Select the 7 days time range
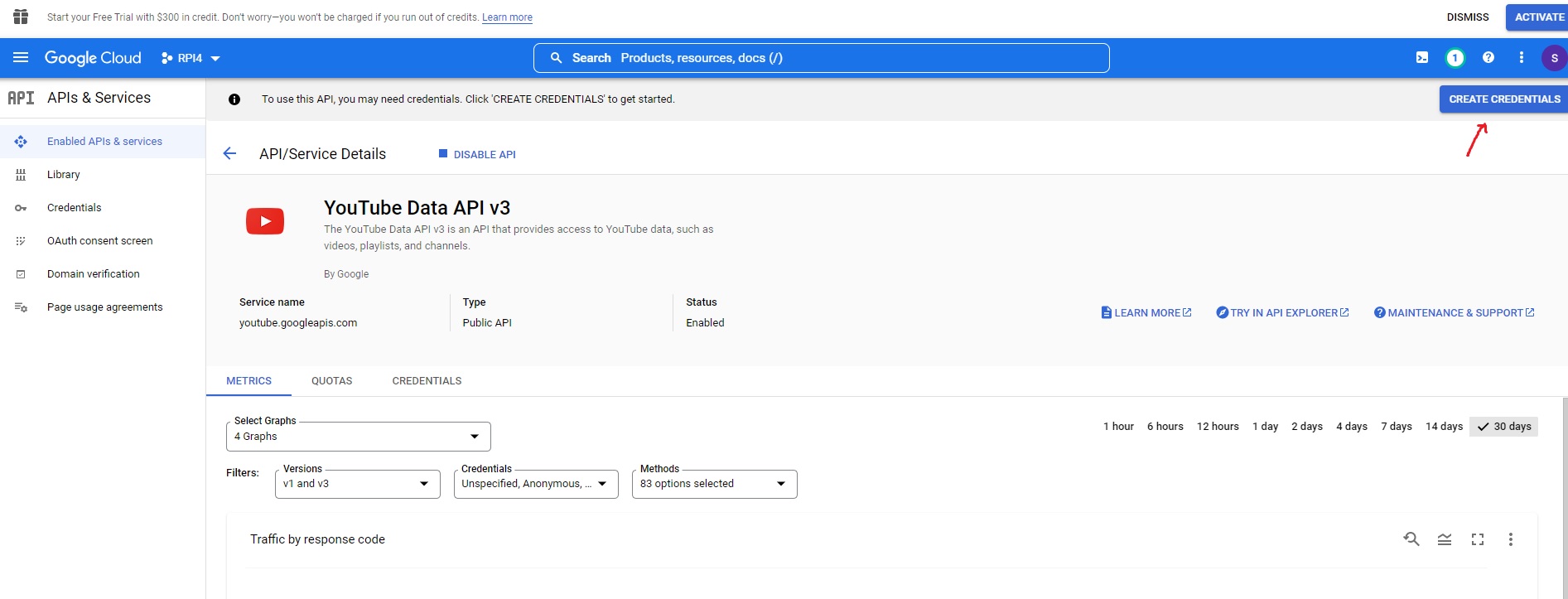This screenshot has width=1568, height=599. 1397,427
